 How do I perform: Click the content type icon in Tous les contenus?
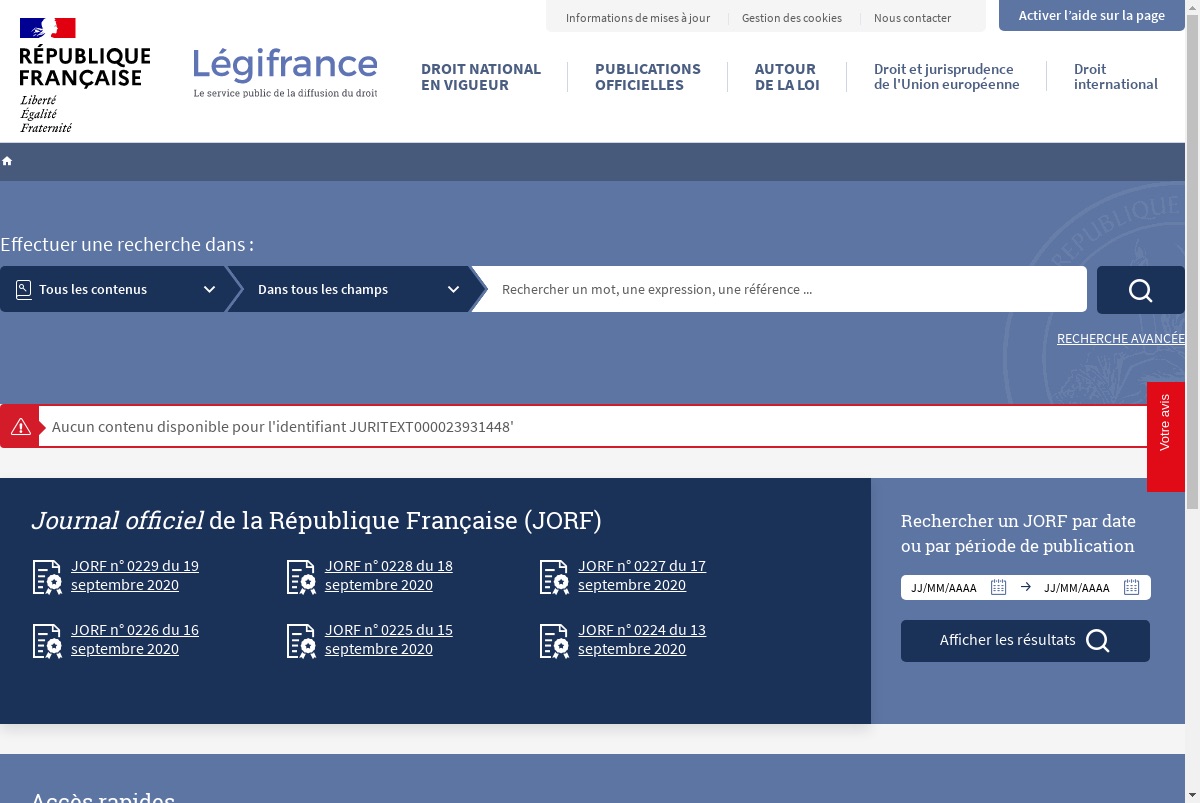point(24,290)
